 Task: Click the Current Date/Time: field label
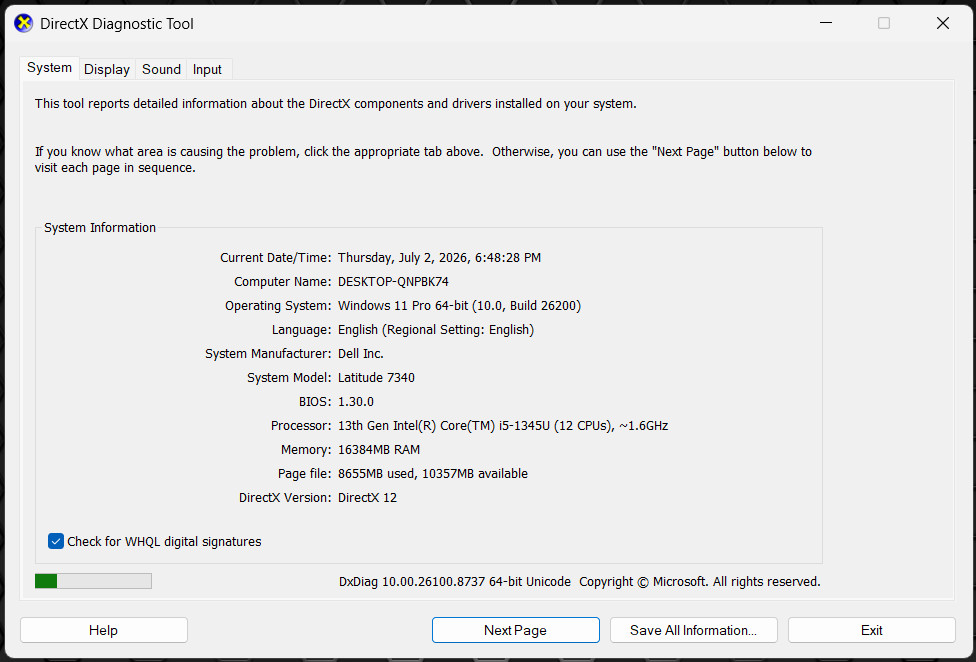click(x=276, y=258)
